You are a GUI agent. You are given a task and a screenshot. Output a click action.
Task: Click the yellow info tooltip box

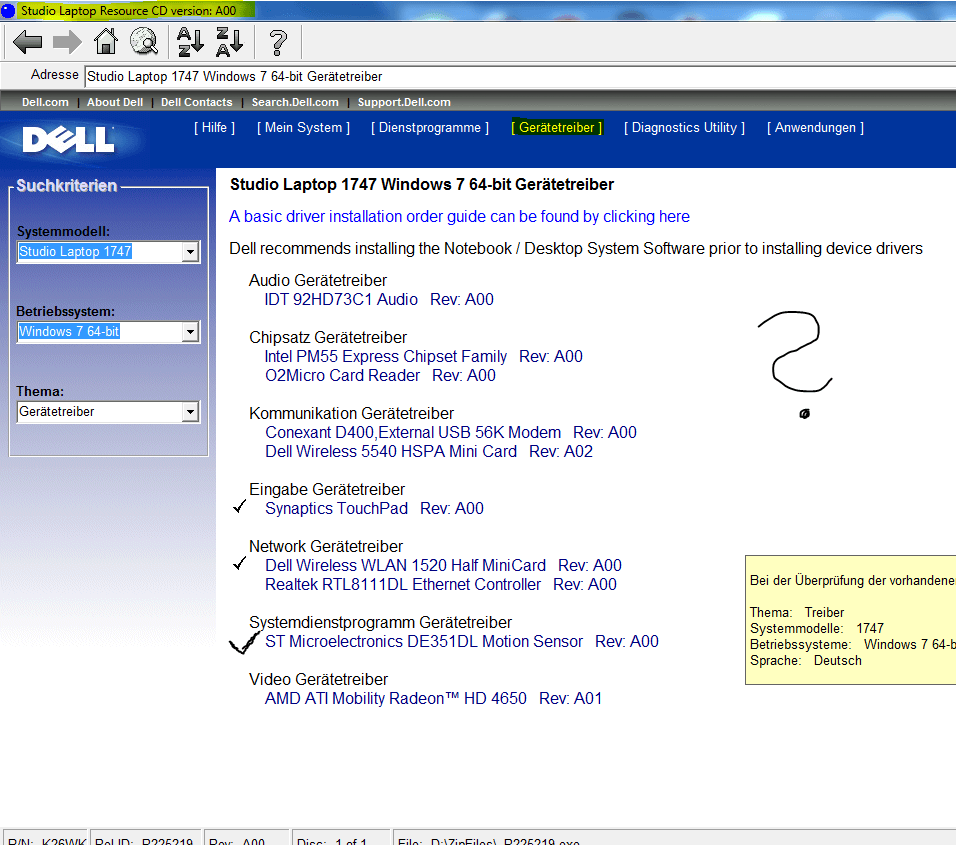coord(851,620)
